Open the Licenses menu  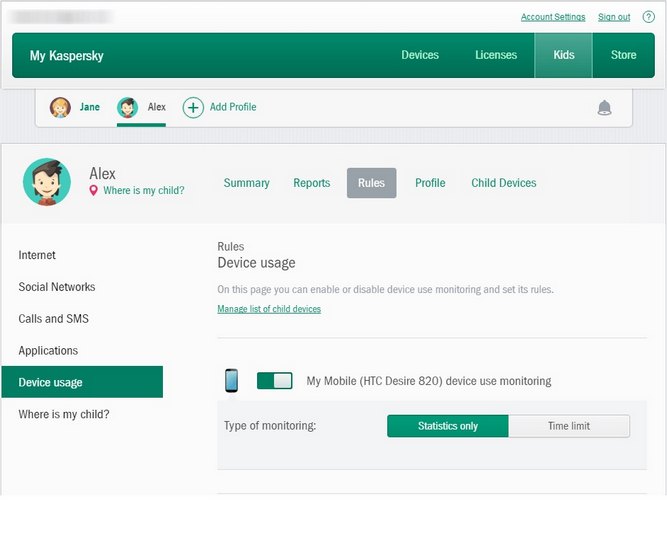tap(496, 55)
